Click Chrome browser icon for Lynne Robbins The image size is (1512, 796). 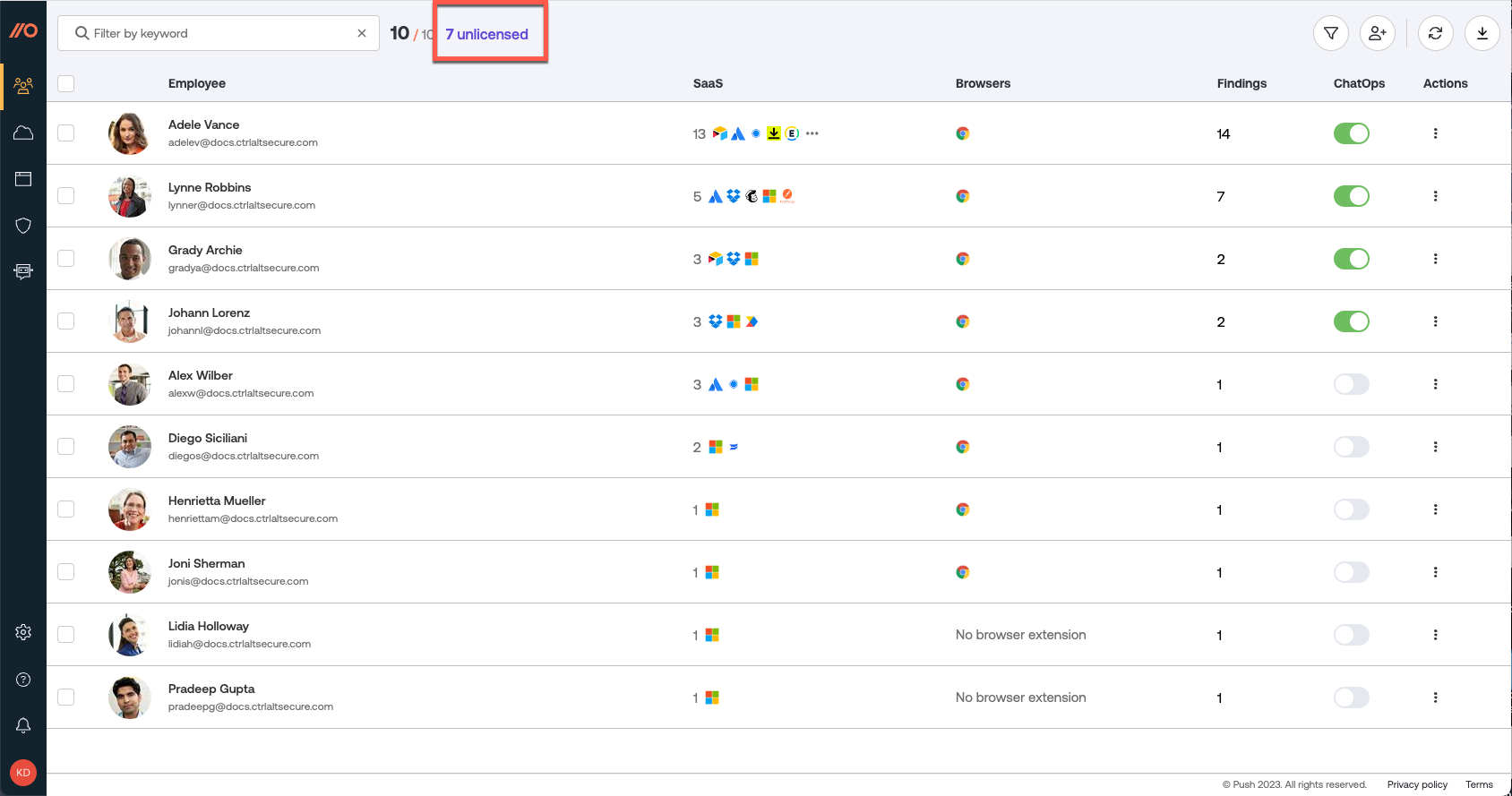(x=963, y=196)
